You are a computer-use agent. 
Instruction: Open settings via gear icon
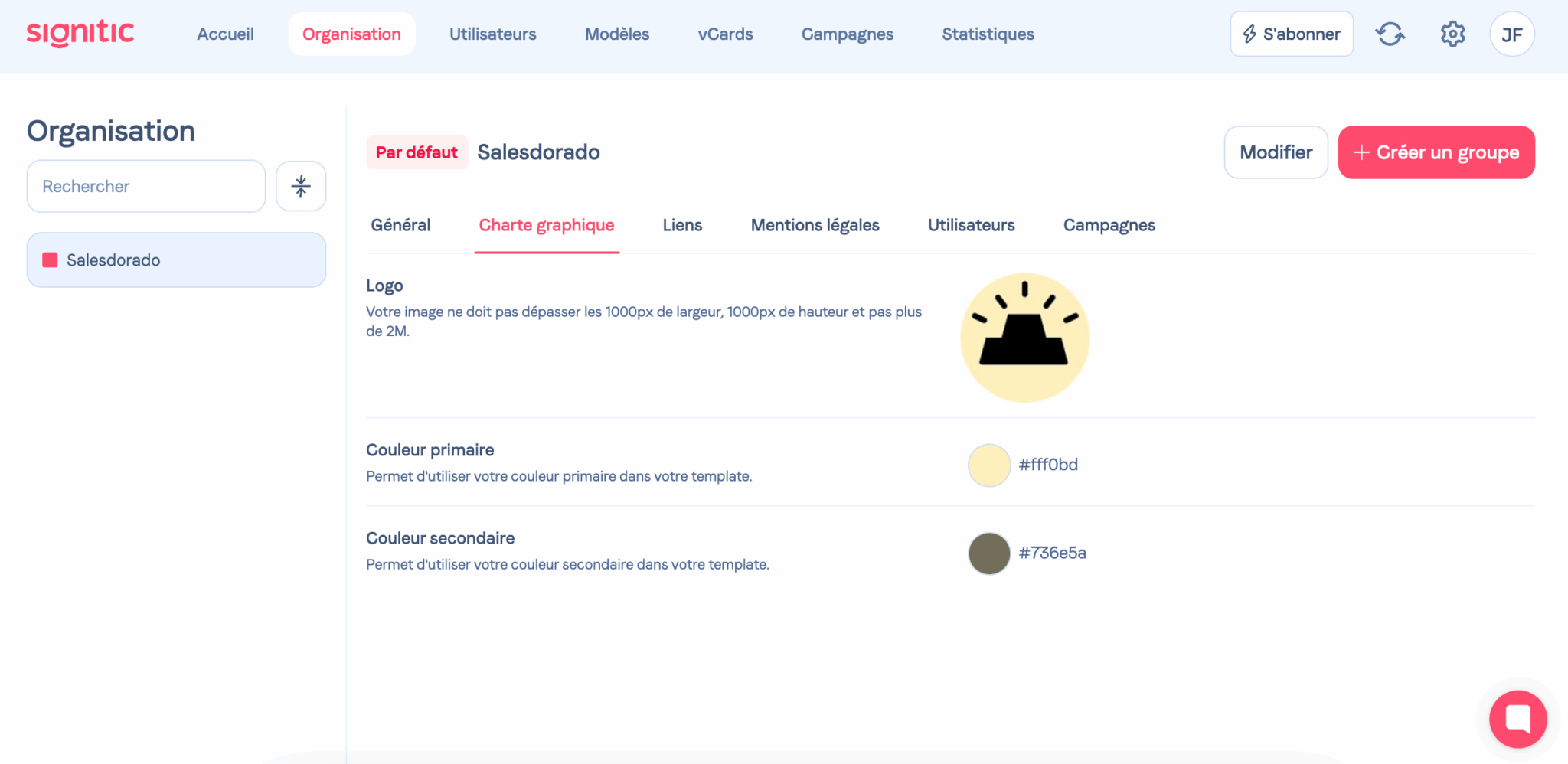click(x=1452, y=34)
